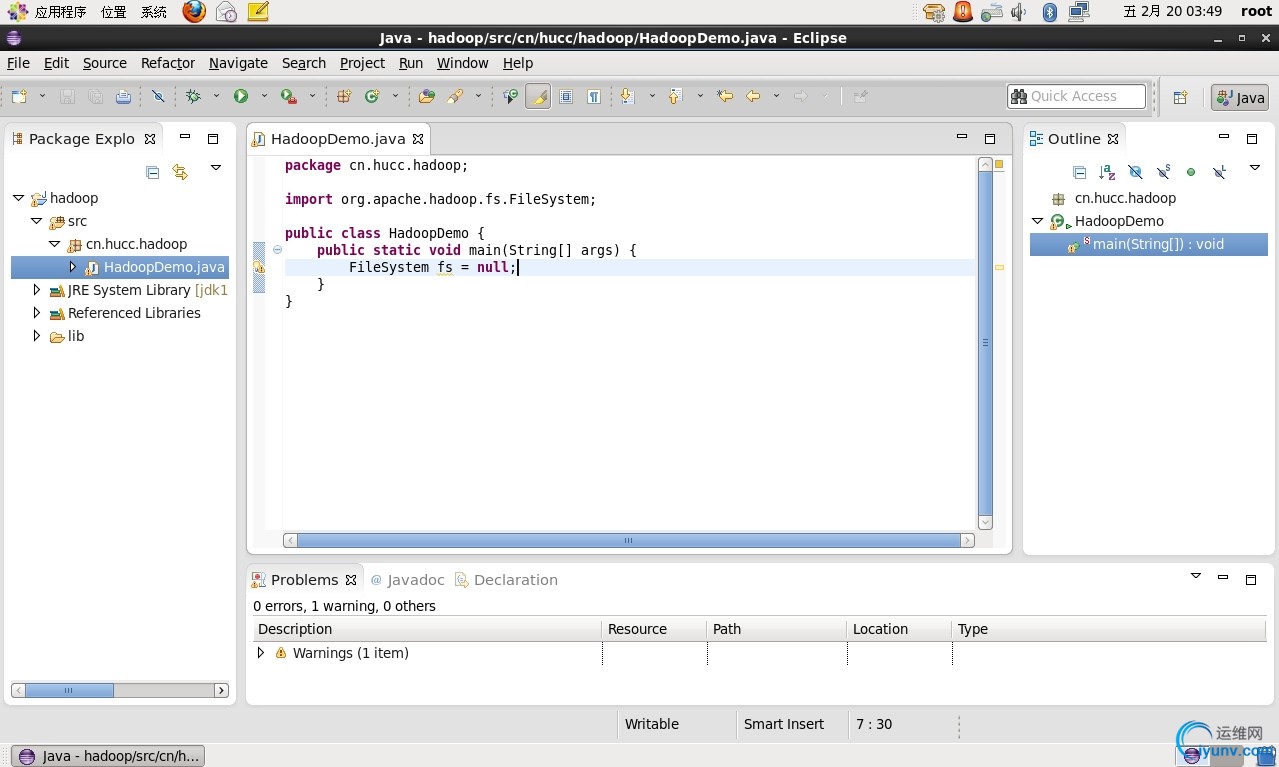
Task: Switch to the Declaration tab
Action: click(x=506, y=580)
